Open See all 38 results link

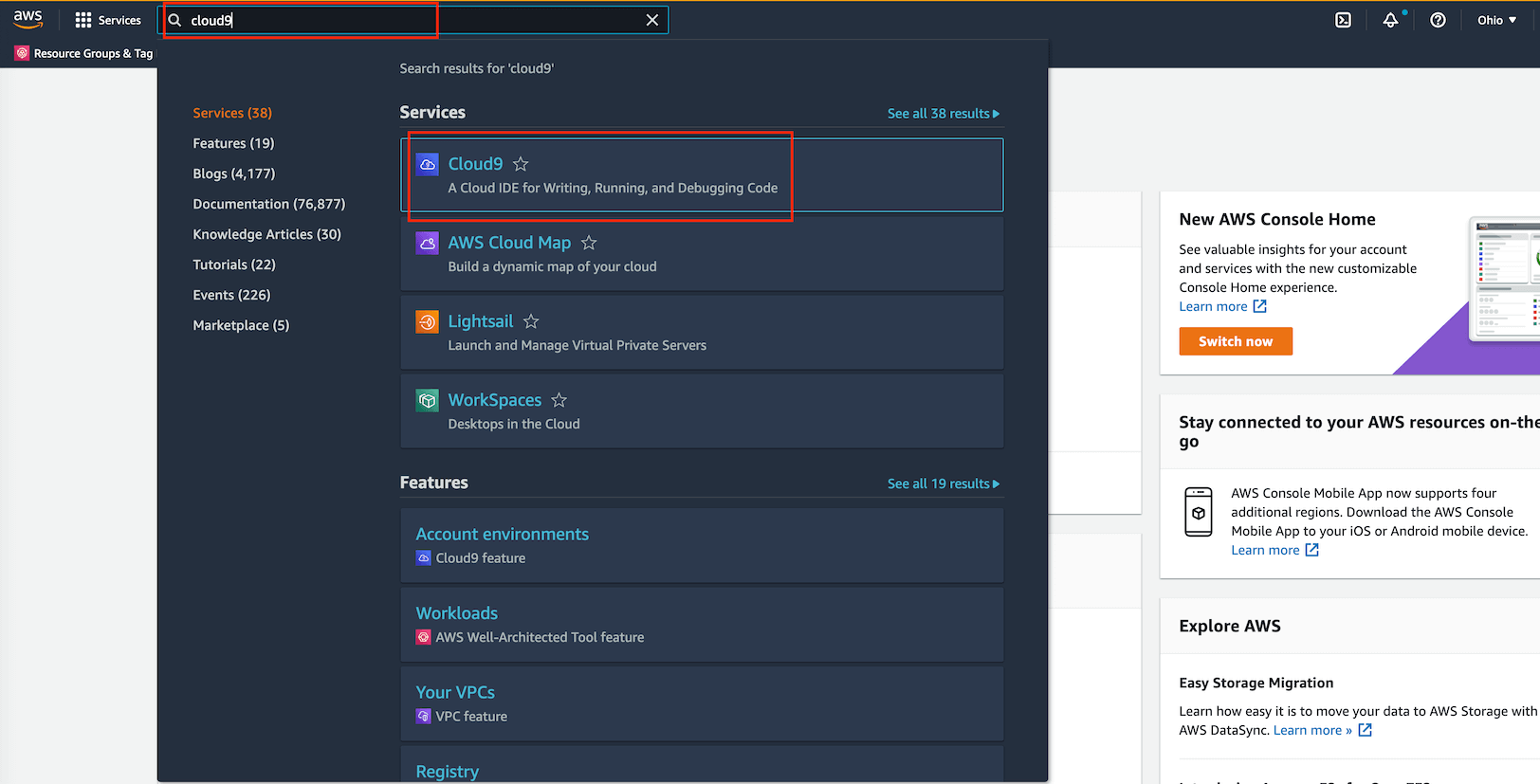tap(944, 113)
